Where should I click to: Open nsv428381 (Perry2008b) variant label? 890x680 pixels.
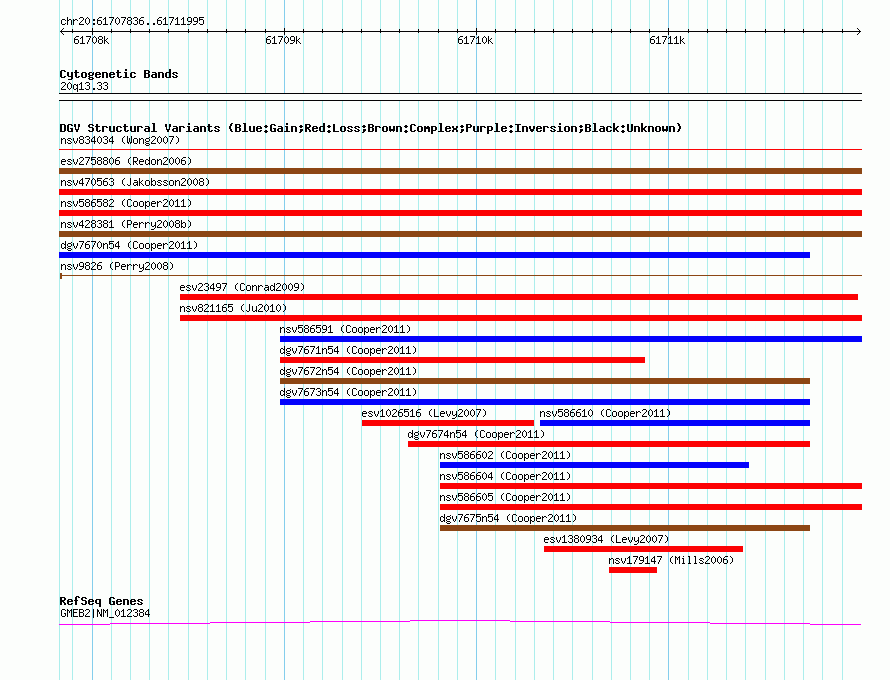click(x=126, y=224)
